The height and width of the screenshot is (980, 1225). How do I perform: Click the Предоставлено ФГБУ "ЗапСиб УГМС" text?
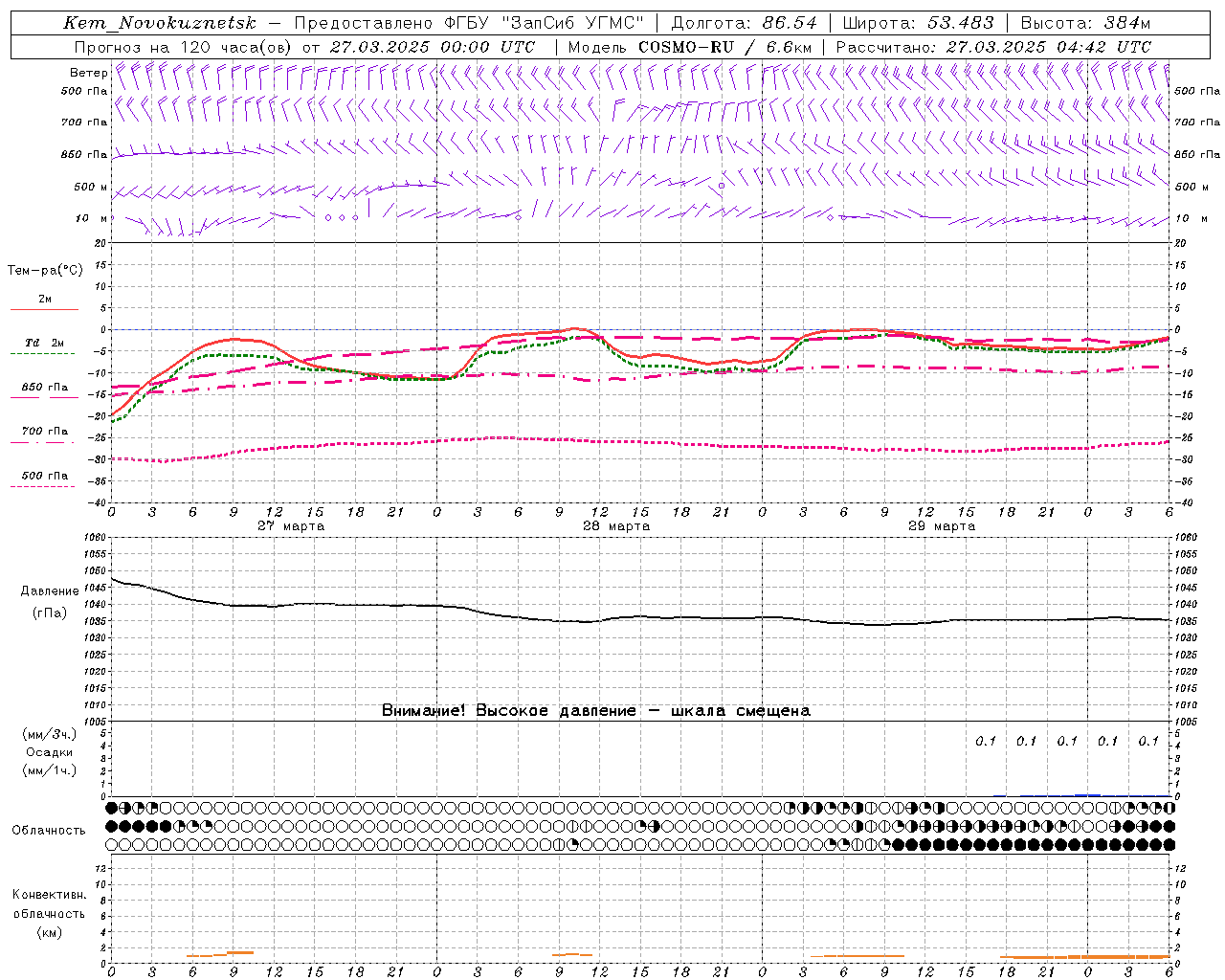469,22
